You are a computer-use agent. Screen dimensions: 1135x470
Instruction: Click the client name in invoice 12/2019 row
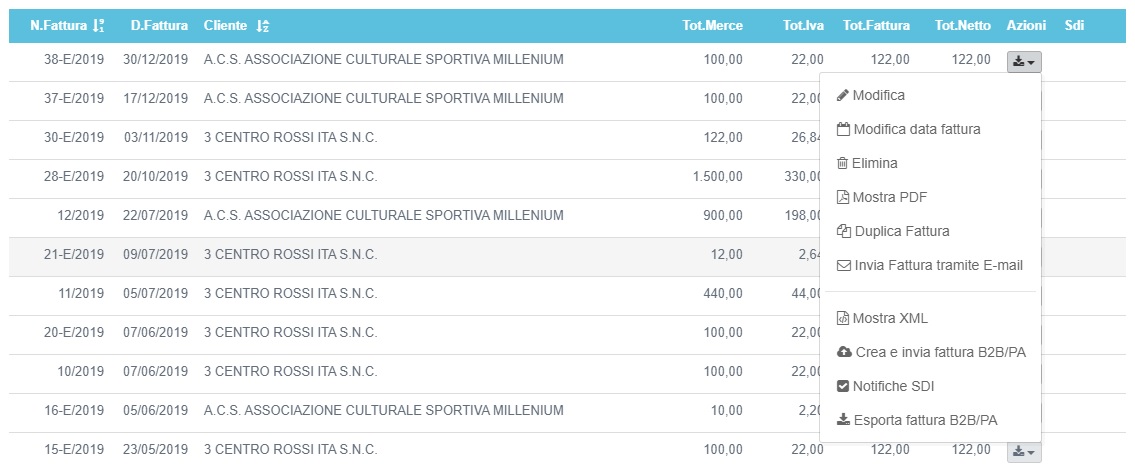[x=383, y=216]
